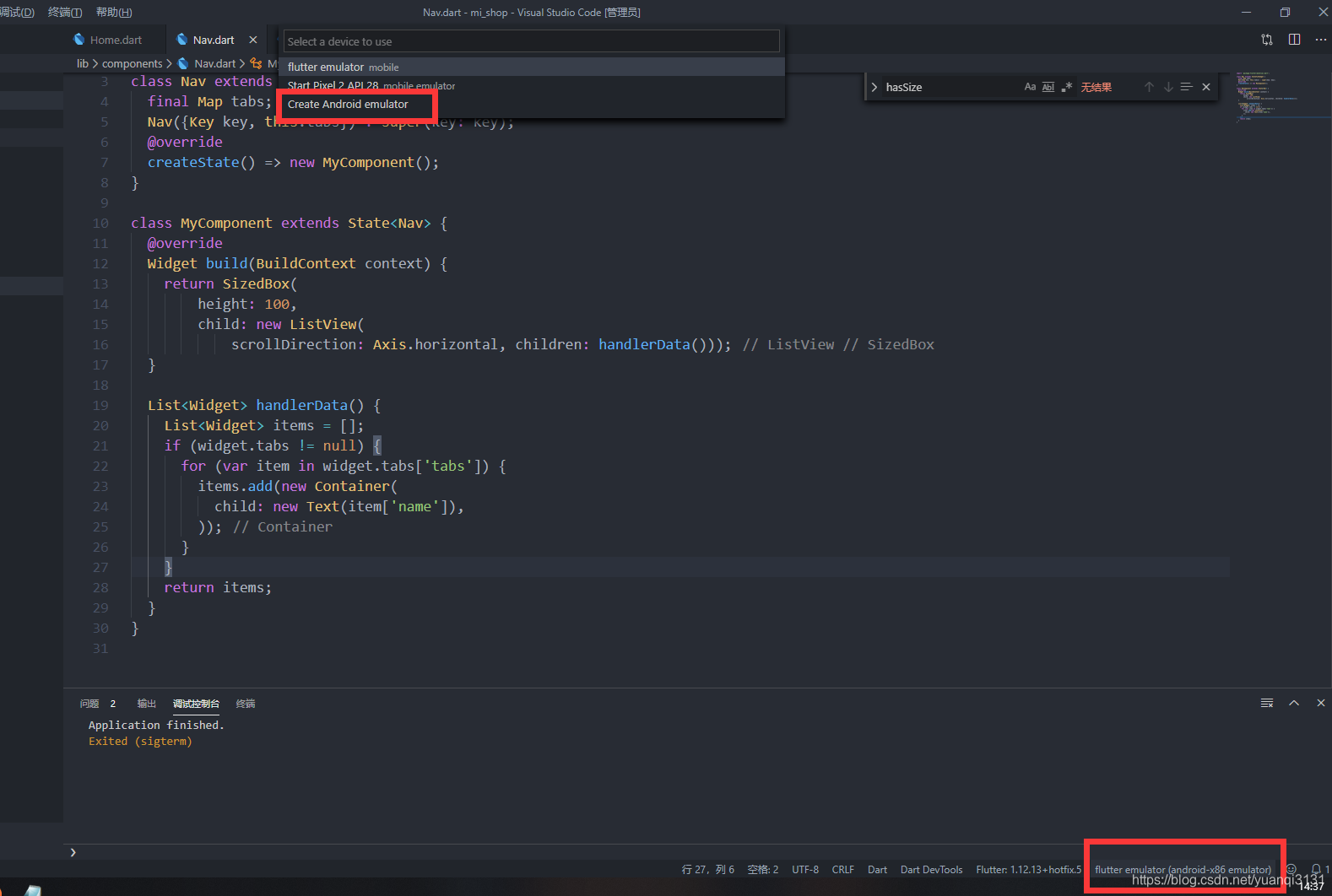Screen dimensions: 1332x896
Task: Go to previous match arrow
Action: [1149, 87]
